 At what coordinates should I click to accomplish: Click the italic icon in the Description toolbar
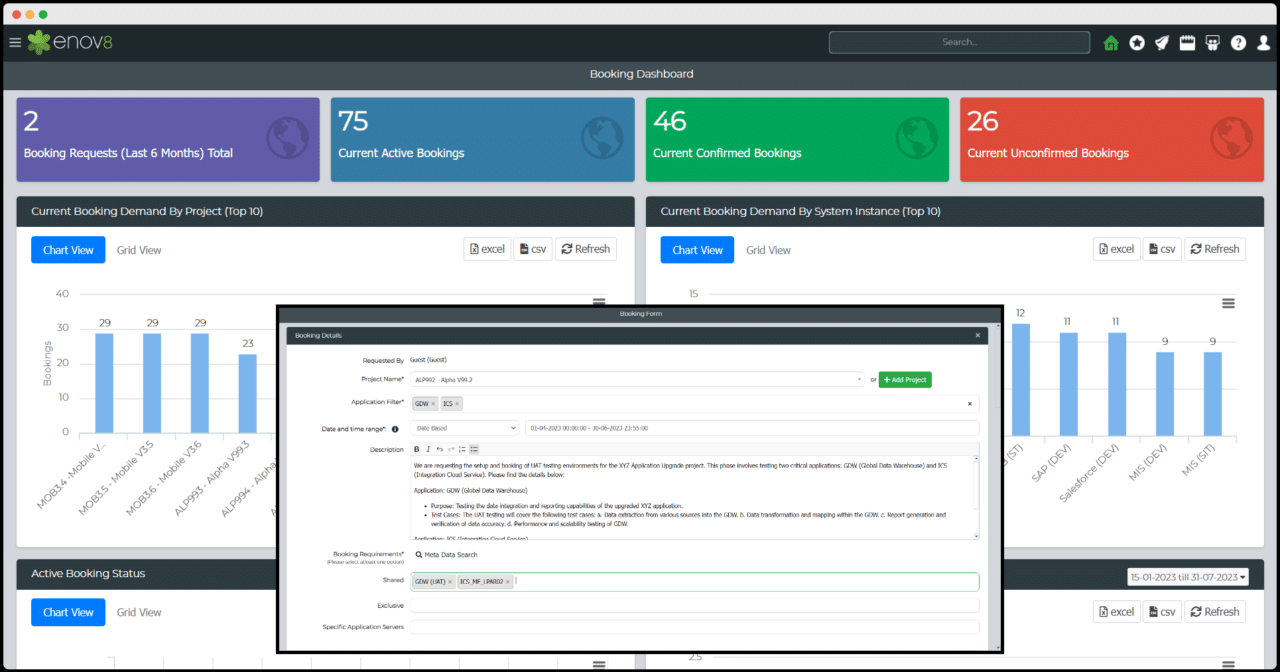[x=428, y=449]
